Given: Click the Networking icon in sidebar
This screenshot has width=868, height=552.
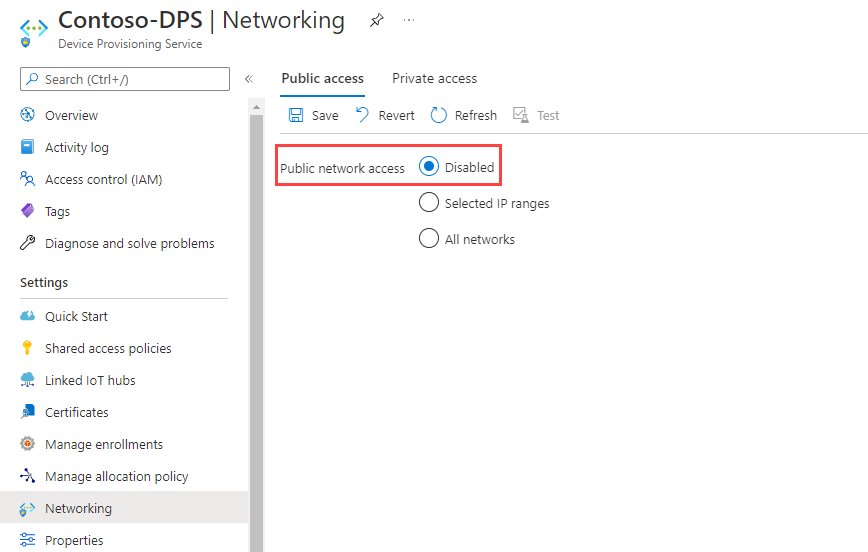Looking at the screenshot, I should coord(27,509).
